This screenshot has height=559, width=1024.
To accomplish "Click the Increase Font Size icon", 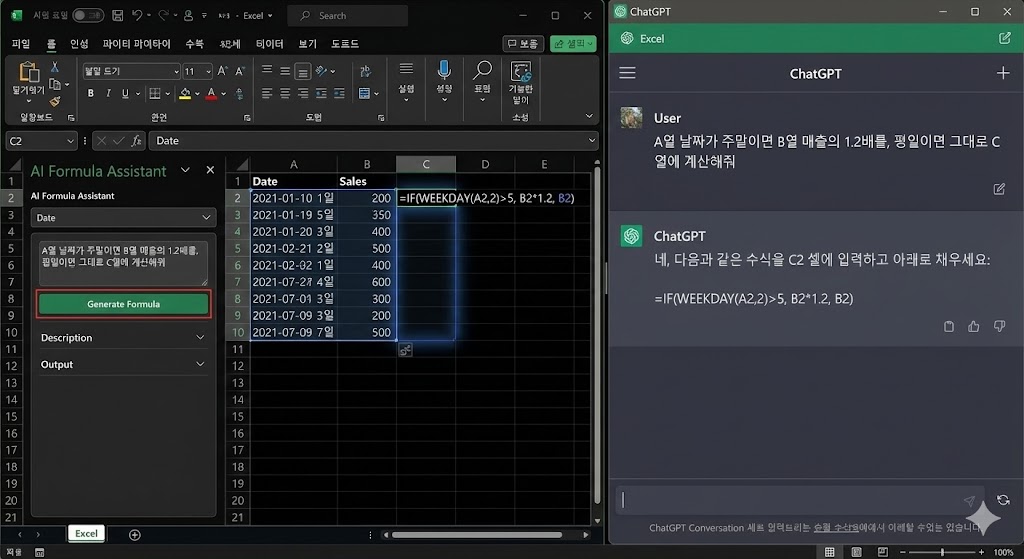I will coord(222,71).
